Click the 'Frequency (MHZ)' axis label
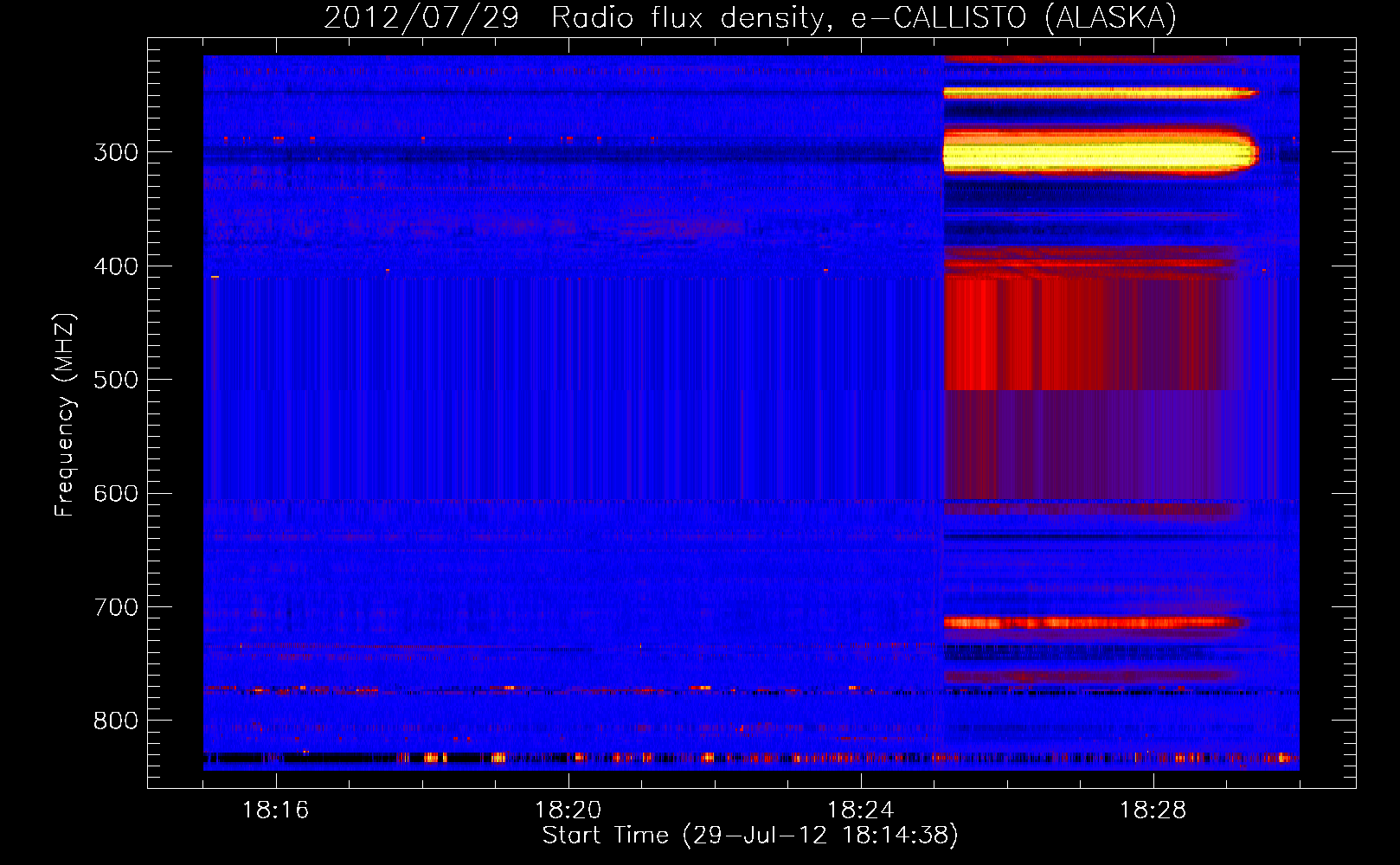Screen dimensions: 1400x865 tap(65, 414)
